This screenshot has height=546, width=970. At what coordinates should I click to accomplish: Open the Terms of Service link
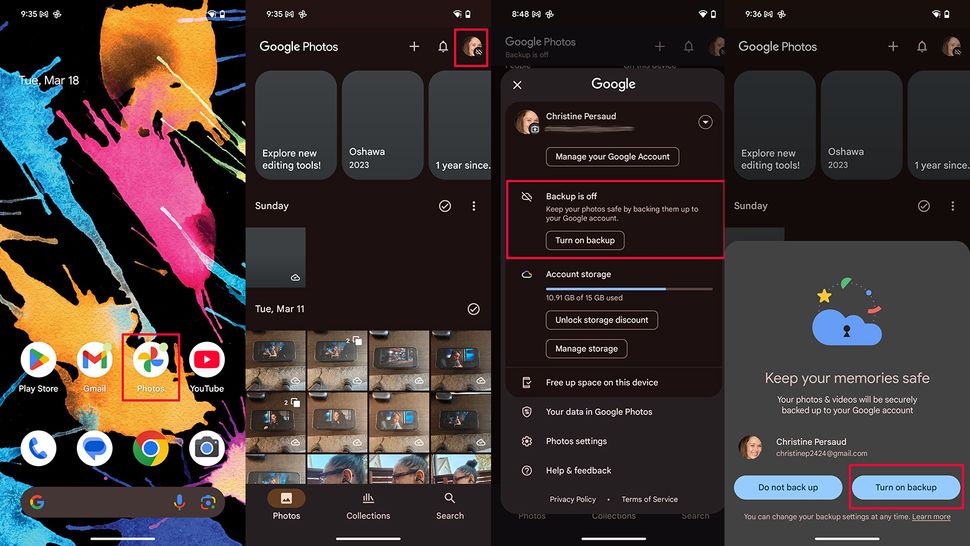650,499
